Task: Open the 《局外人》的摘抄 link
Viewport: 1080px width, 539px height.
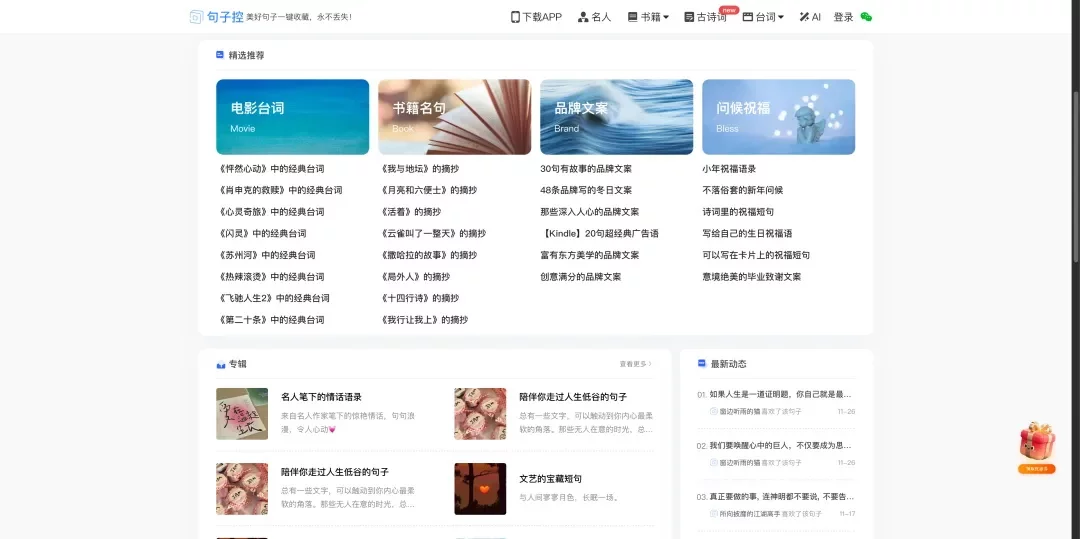Action: [415, 277]
